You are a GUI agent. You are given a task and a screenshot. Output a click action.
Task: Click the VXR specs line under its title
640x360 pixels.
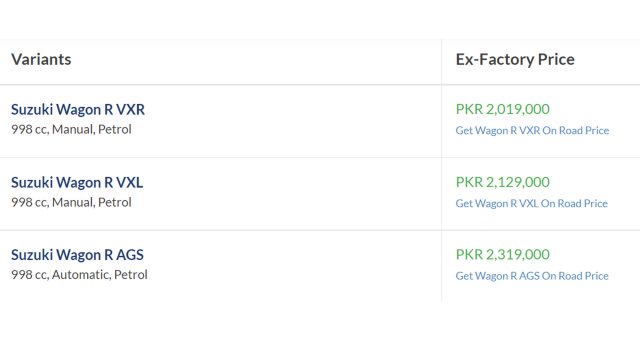coord(71,129)
